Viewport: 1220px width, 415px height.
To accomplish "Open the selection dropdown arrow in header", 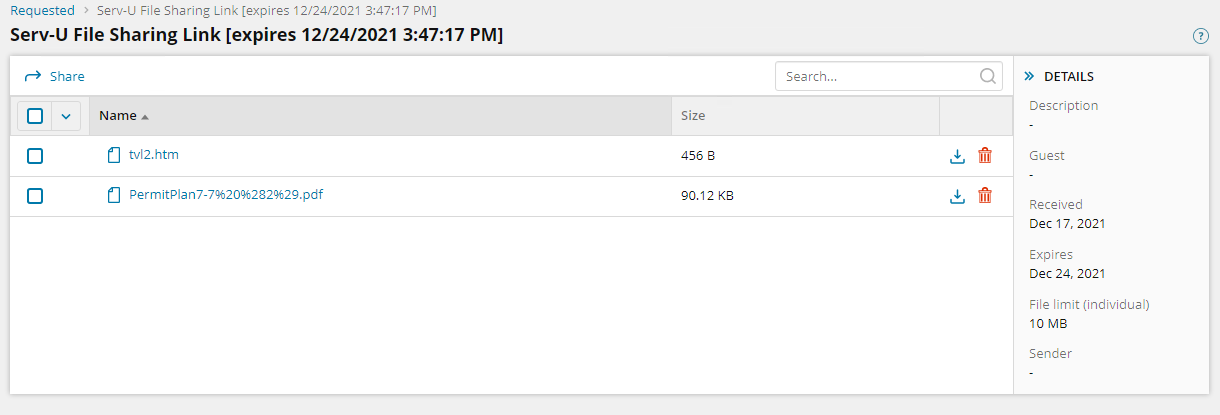I will tap(66, 116).
